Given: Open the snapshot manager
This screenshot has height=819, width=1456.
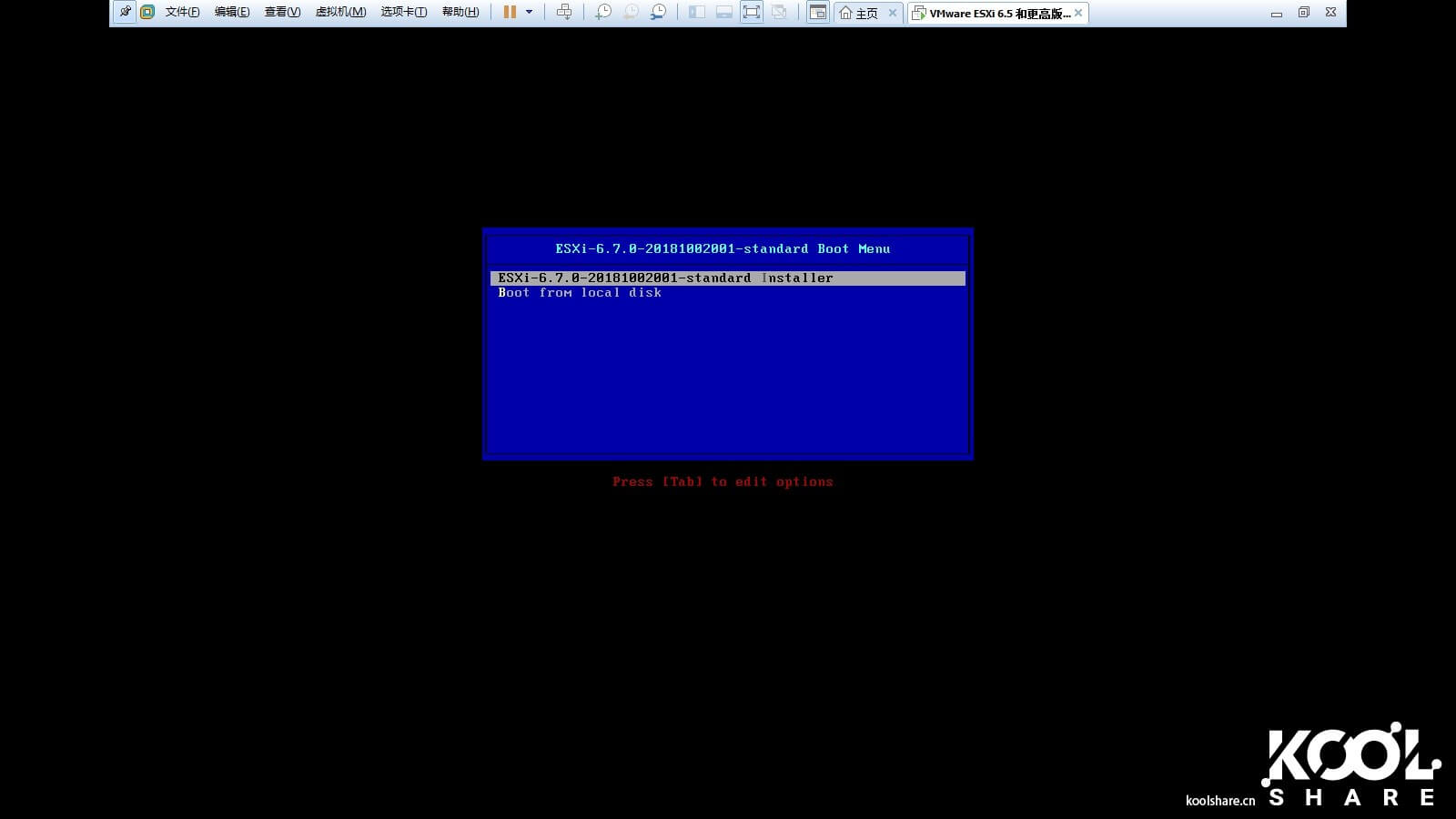Looking at the screenshot, I should point(656,12).
